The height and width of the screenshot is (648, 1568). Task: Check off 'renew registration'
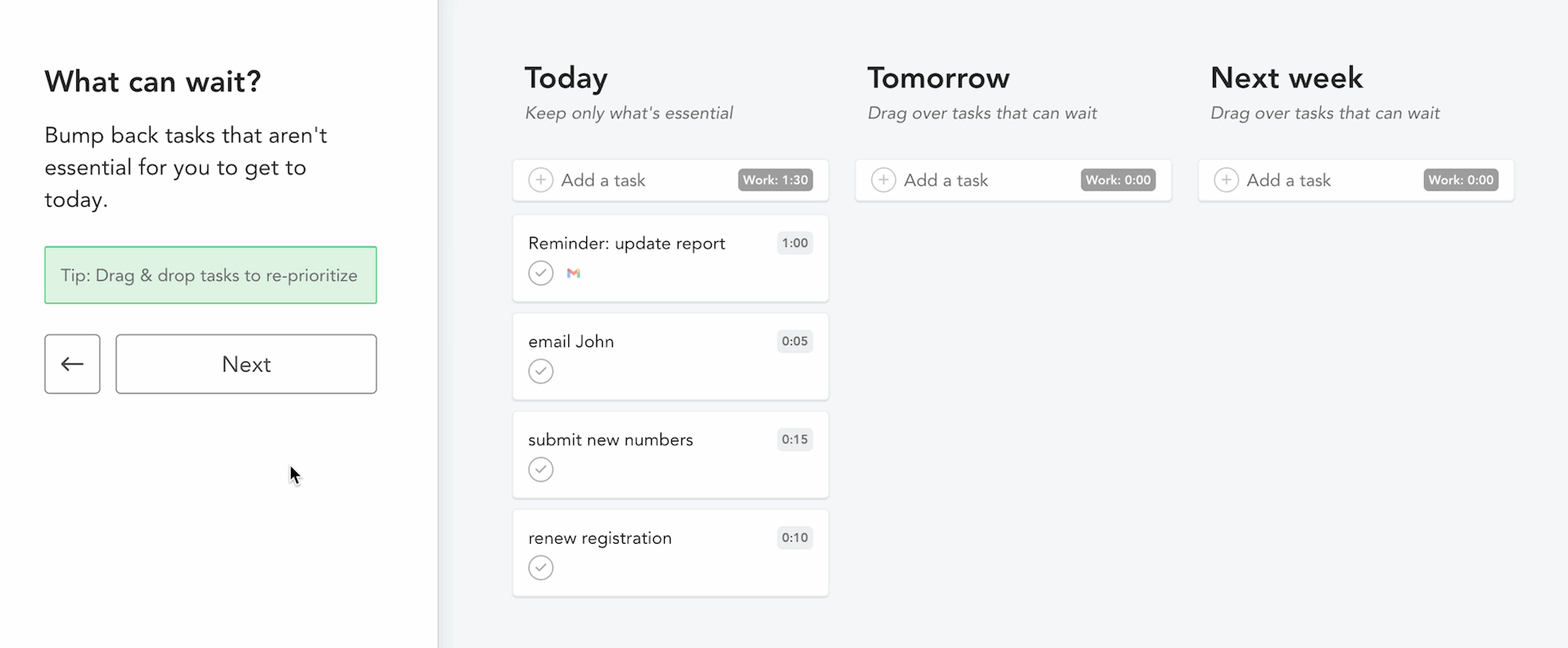point(541,567)
